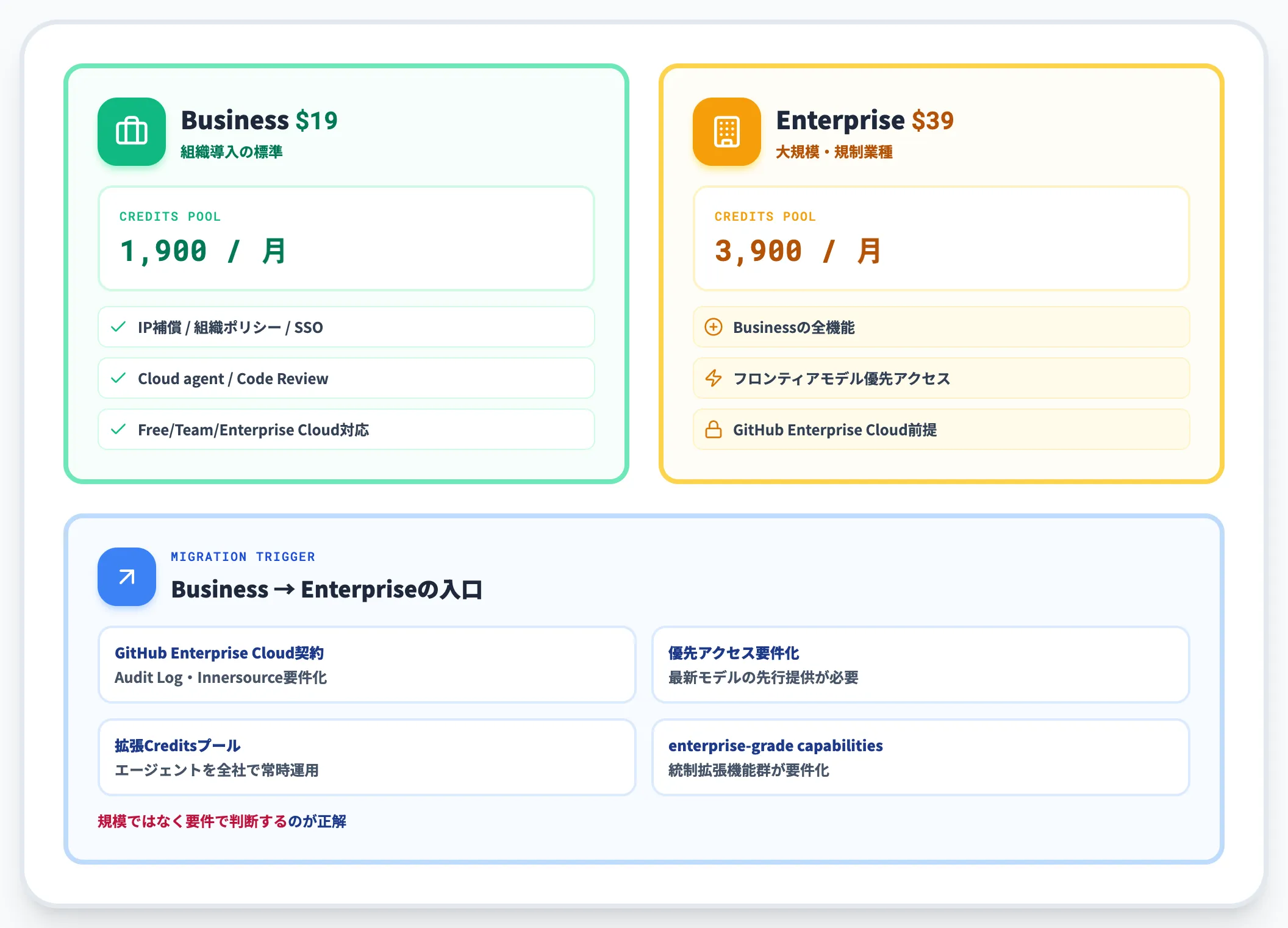Click the blue のが正解 text
The image size is (1288, 928).
click(x=317, y=821)
